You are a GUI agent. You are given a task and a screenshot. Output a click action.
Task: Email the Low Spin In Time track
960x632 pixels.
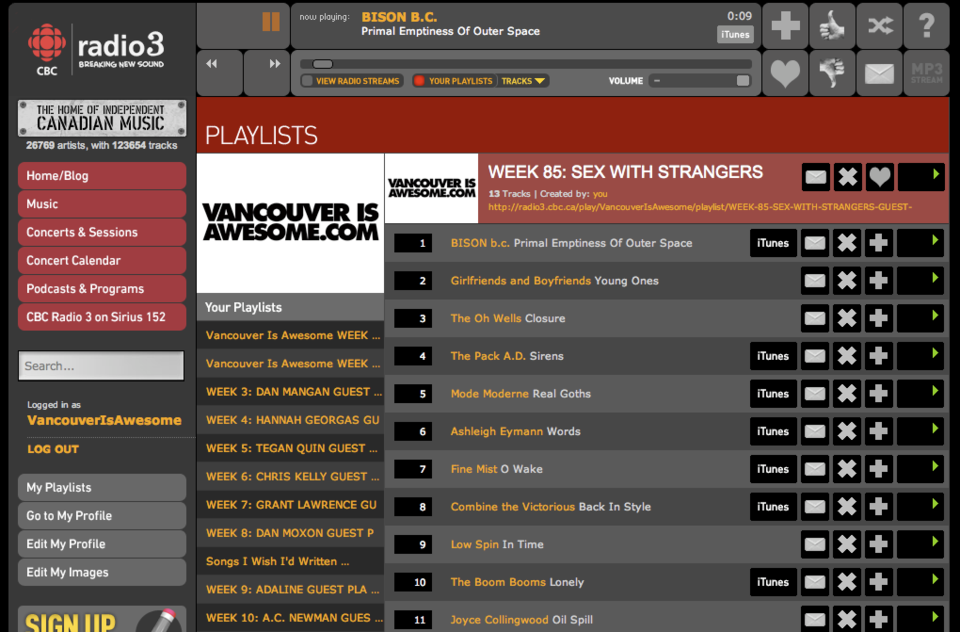point(815,544)
